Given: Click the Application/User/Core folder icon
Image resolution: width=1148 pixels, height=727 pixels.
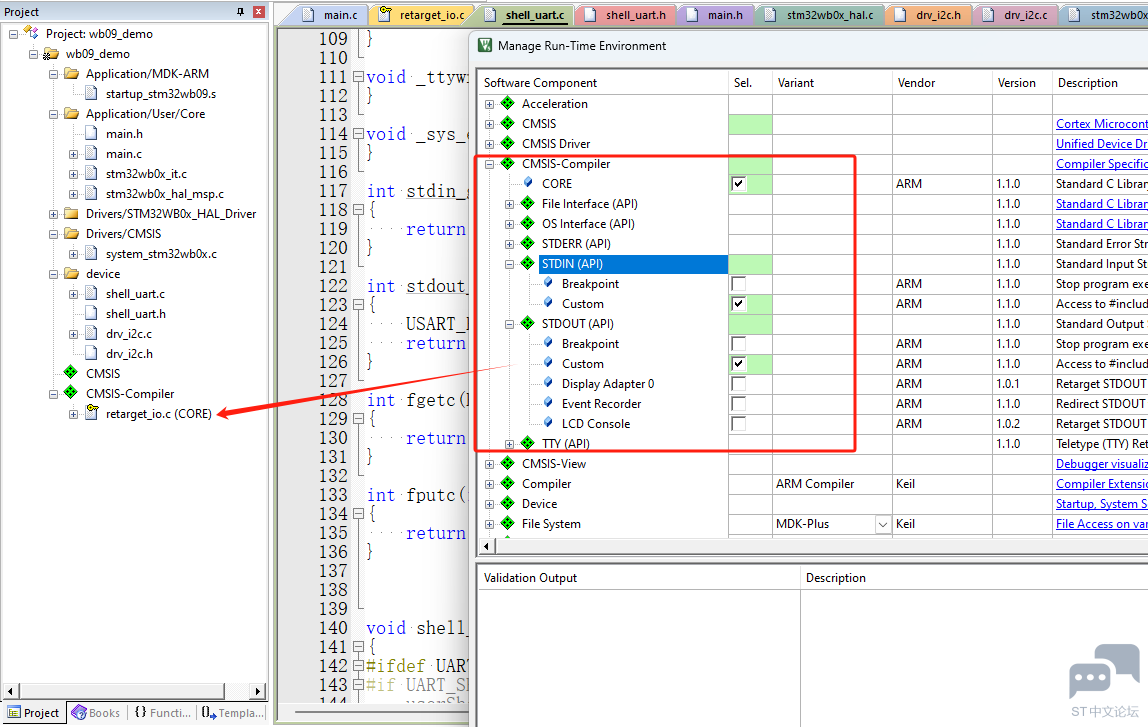Looking at the screenshot, I should 71,113.
